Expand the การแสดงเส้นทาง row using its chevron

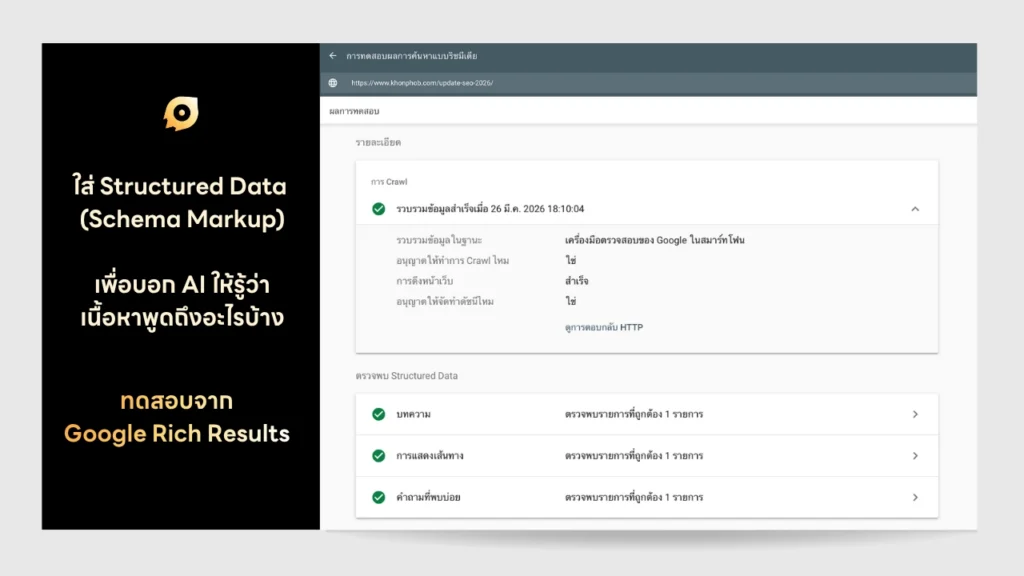(x=915, y=456)
